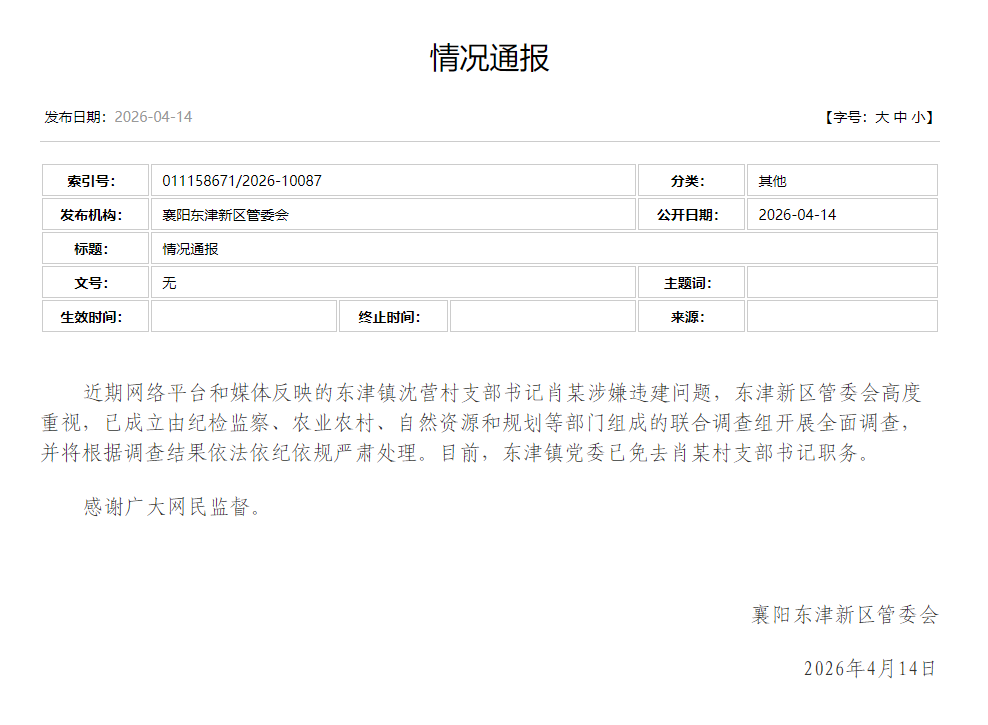Click the 公开日期 value 2026-04-14
The height and width of the screenshot is (725, 988).
pyautogui.click(x=797, y=215)
